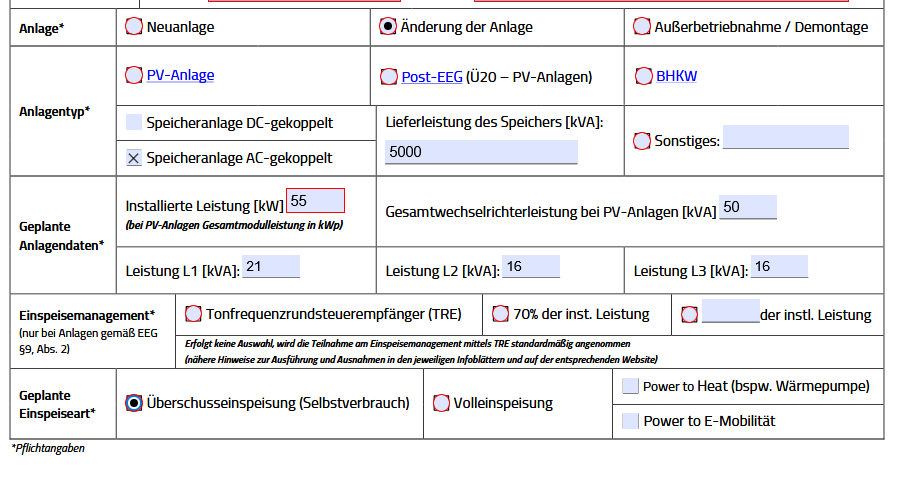Select the Sonstiges radio button
Screen dimensions: 922x479
click(x=642, y=141)
